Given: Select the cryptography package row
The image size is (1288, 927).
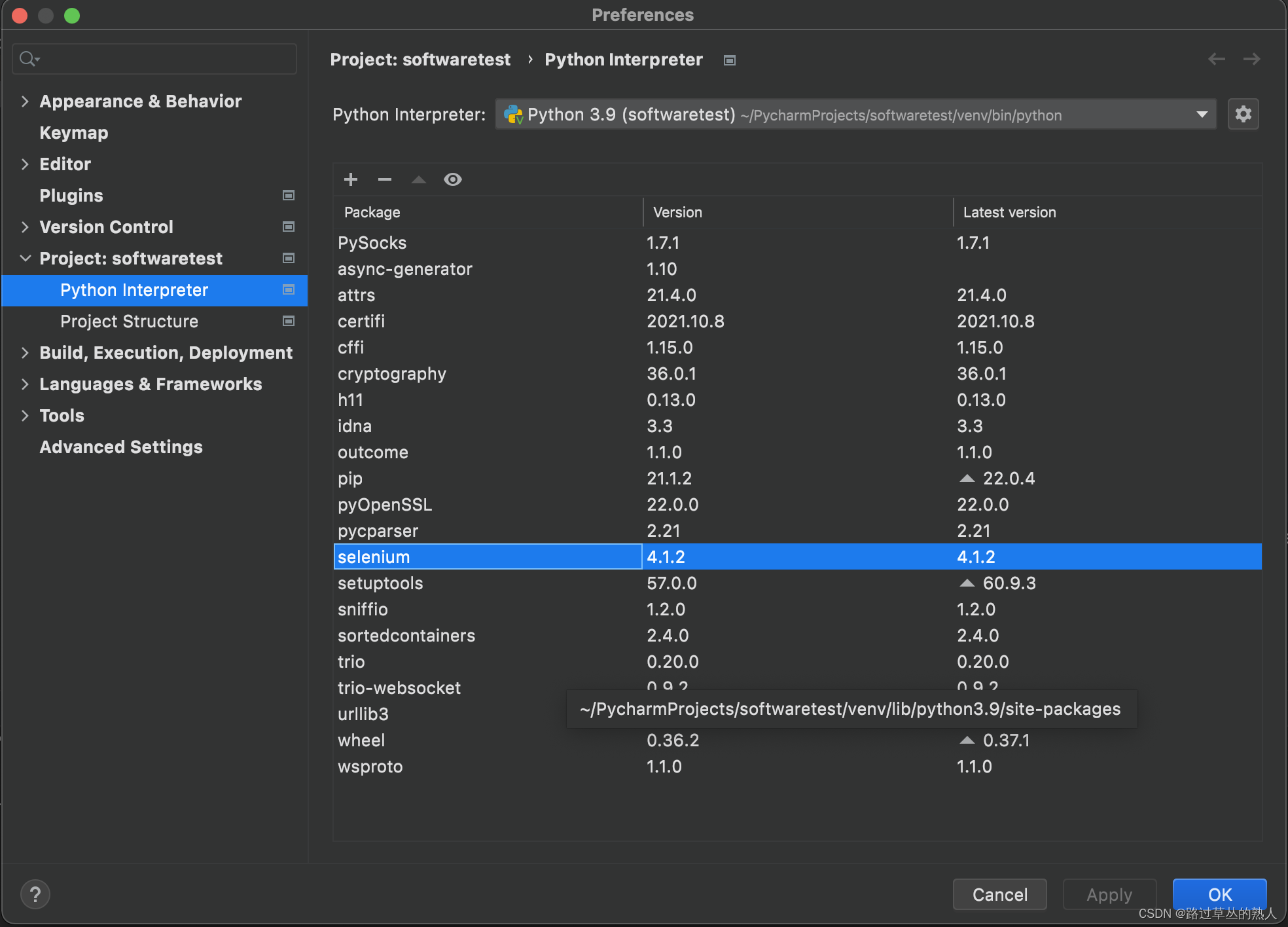Looking at the screenshot, I should [798, 374].
